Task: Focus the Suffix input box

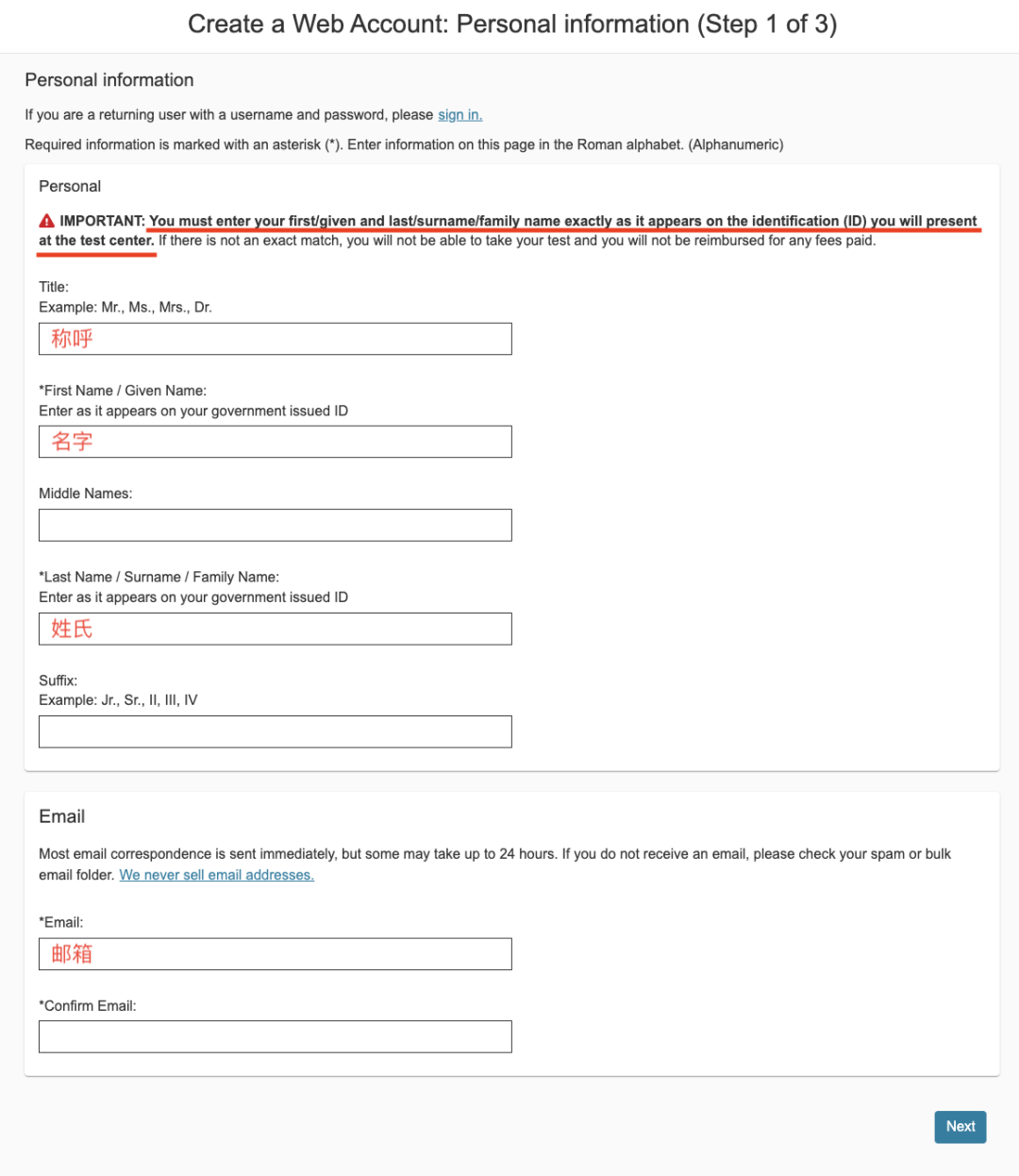Action: [276, 731]
